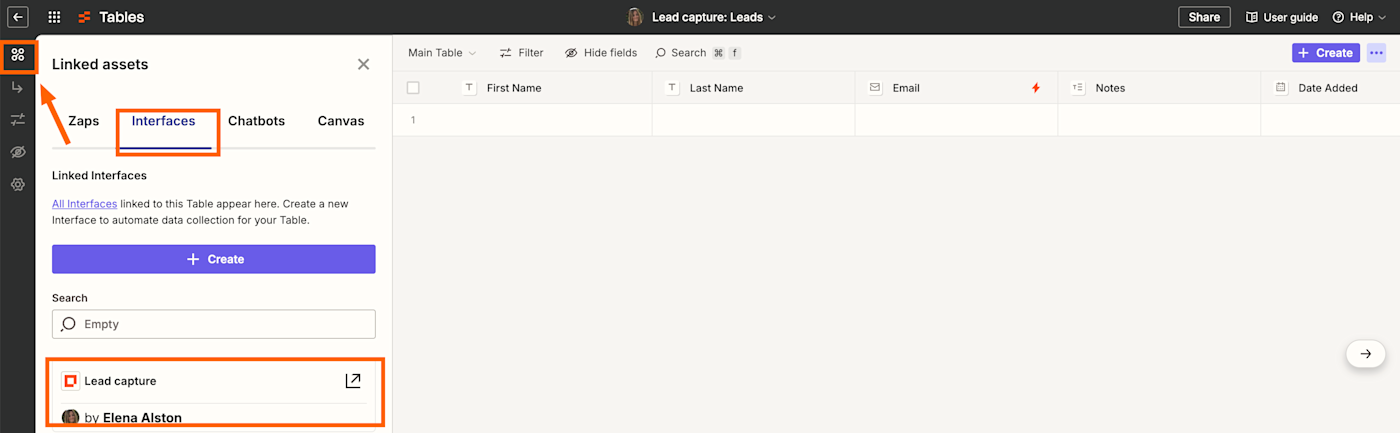Viewport: 1400px width, 433px height.
Task: Open the hexagon gear sidebar icon
Action: pyautogui.click(x=18, y=184)
